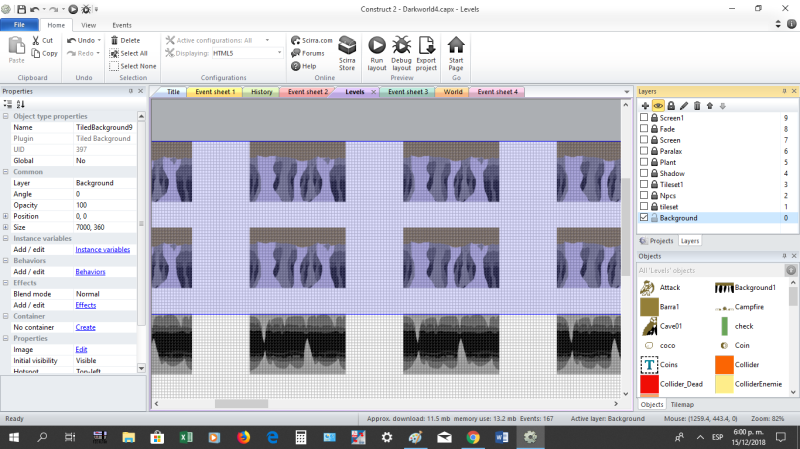
Task: Click delete layer trash icon
Action: (697, 106)
